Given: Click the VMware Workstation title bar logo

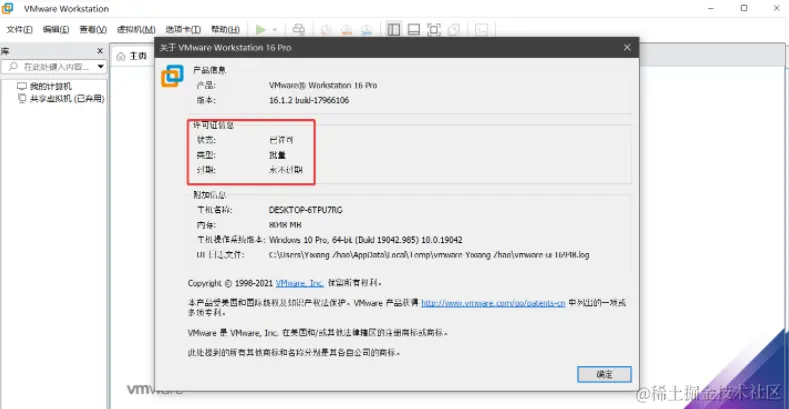Looking at the screenshot, I should (x=8, y=9).
